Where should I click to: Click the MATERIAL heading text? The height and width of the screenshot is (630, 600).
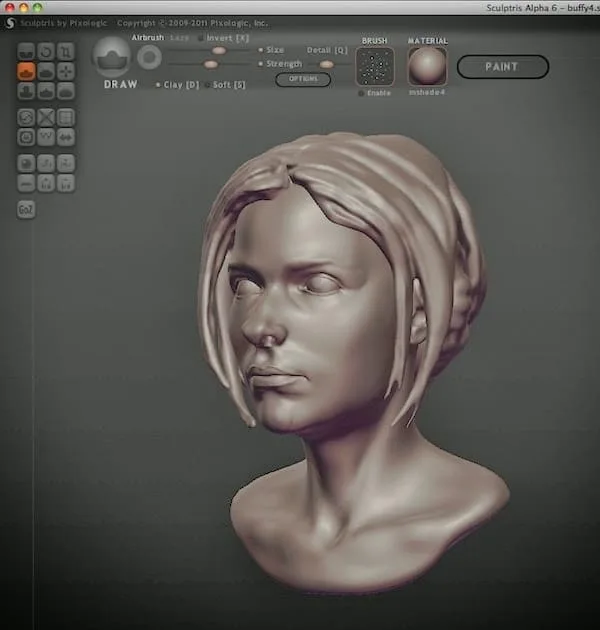click(x=428, y=41)
